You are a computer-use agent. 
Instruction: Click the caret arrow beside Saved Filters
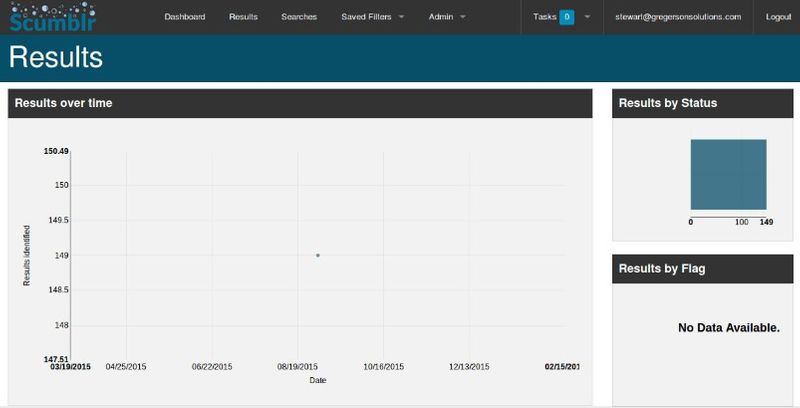(x=401, y=18)
